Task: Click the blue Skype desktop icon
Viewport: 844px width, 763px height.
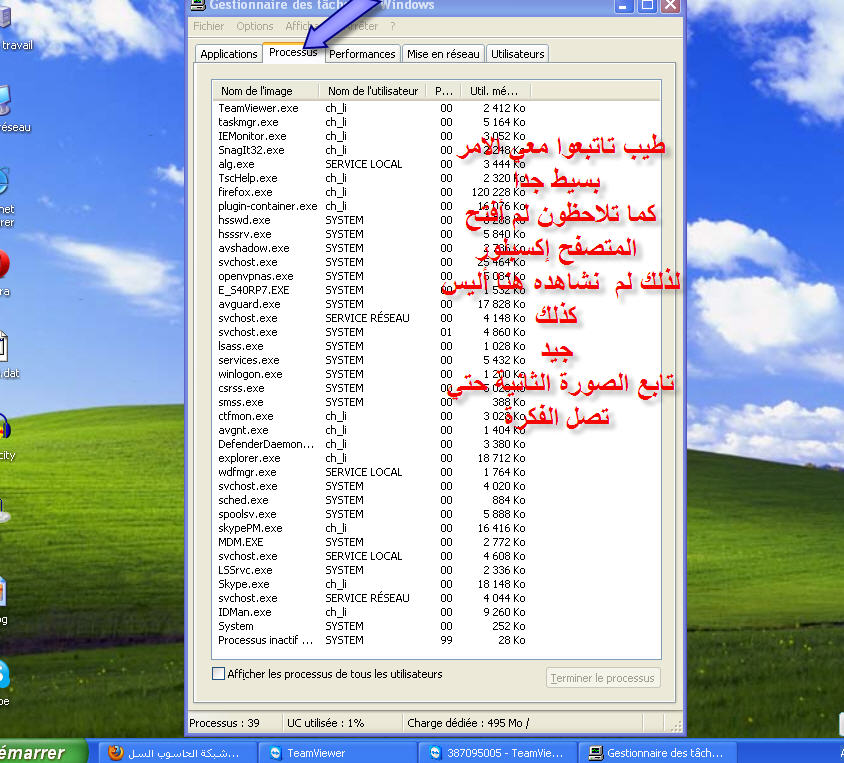Action: [x=4, y=676]
